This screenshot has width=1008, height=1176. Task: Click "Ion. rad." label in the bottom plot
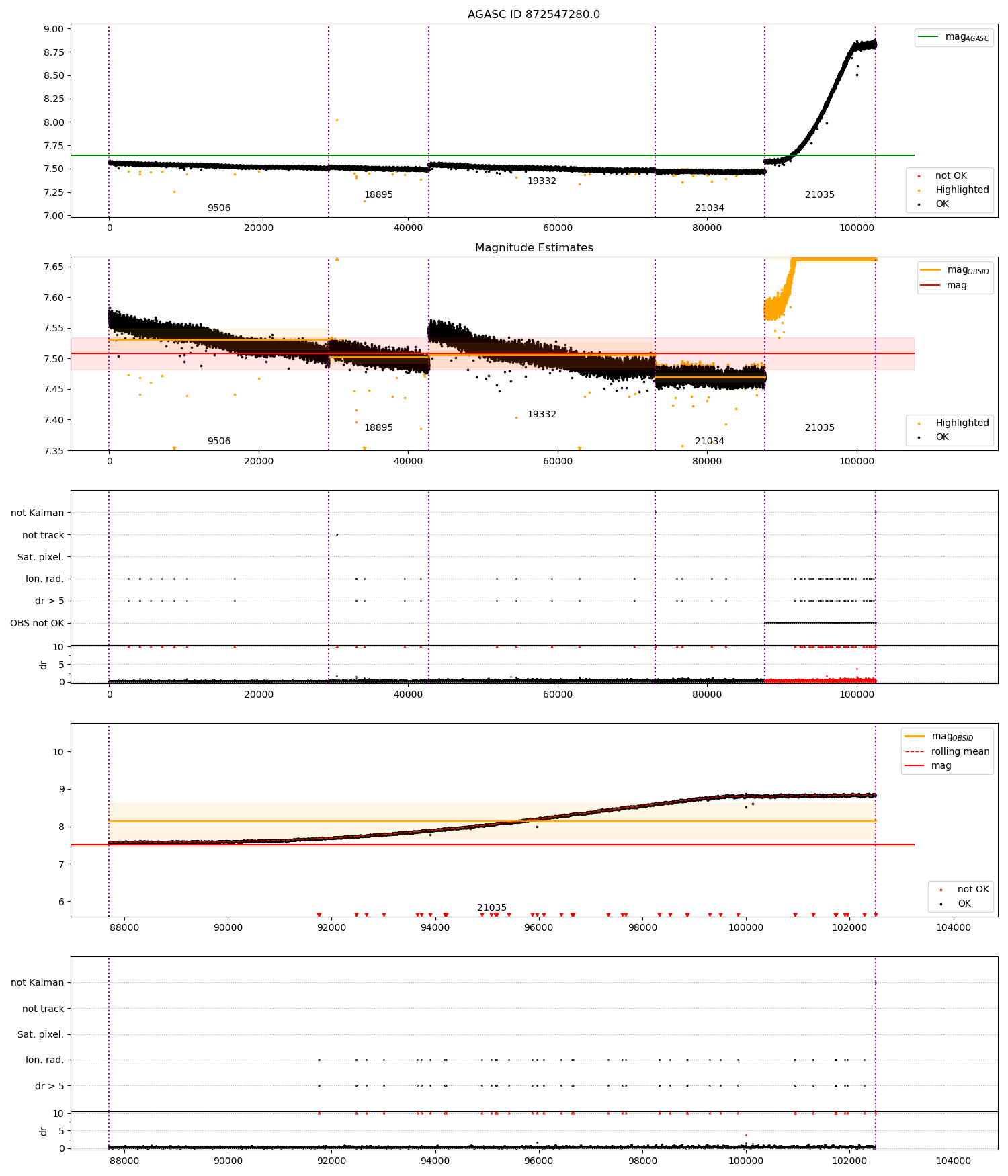(45, 1060)
